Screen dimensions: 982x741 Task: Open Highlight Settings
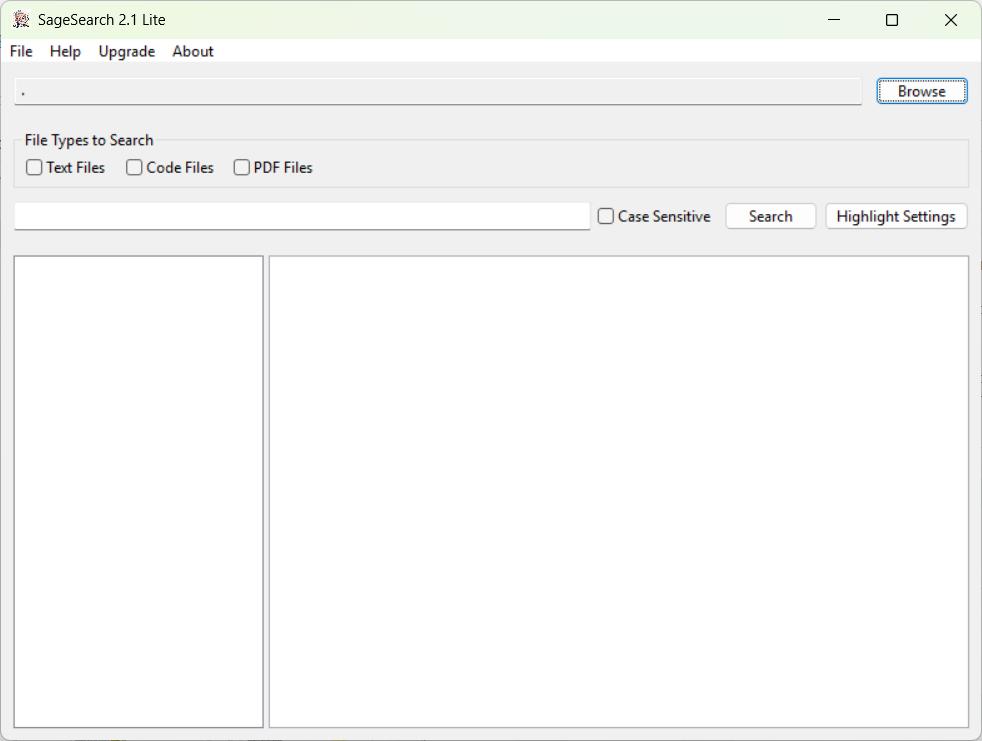click(x=896, y=216)
